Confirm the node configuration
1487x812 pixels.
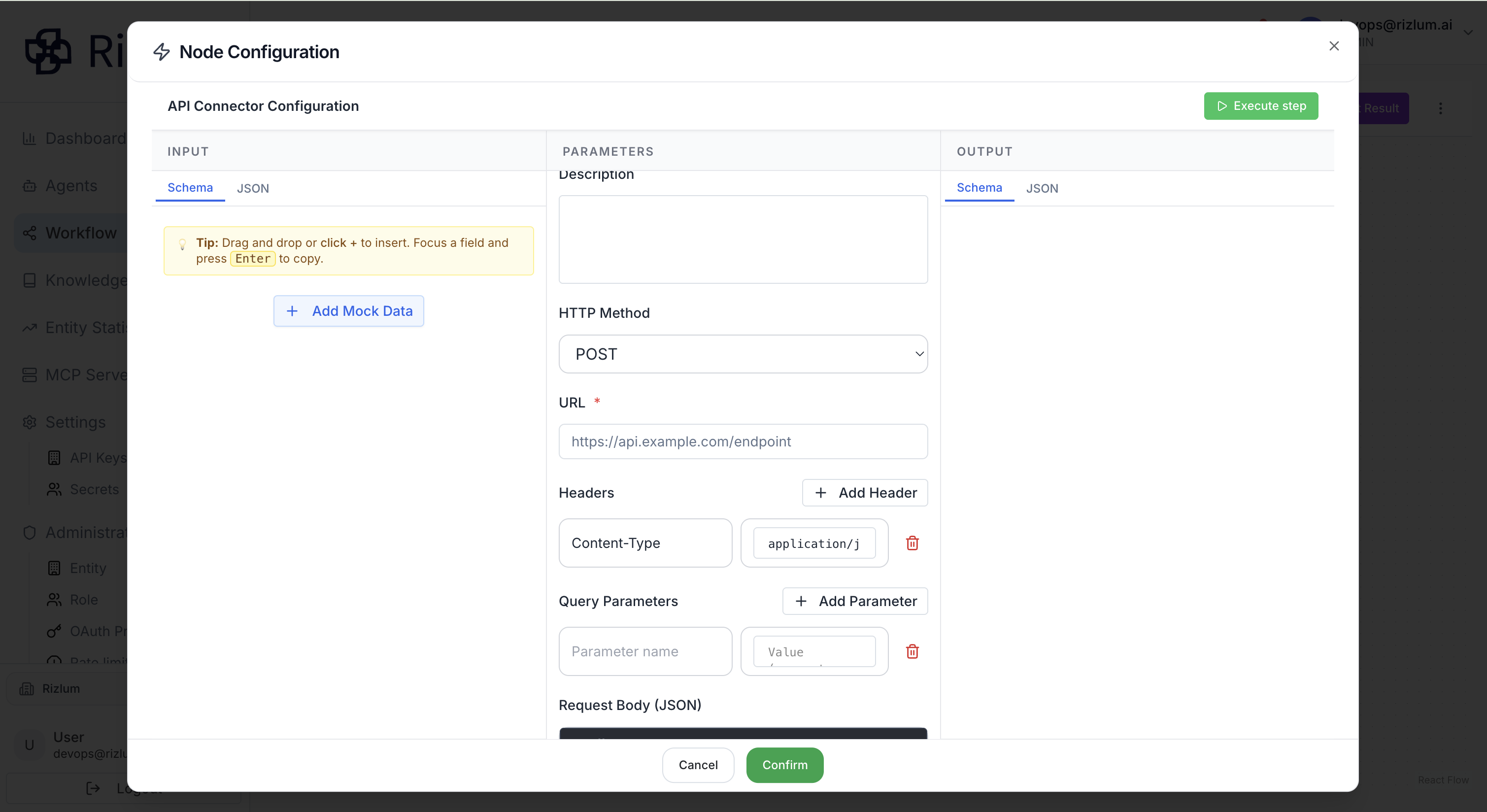pos(784,765)
